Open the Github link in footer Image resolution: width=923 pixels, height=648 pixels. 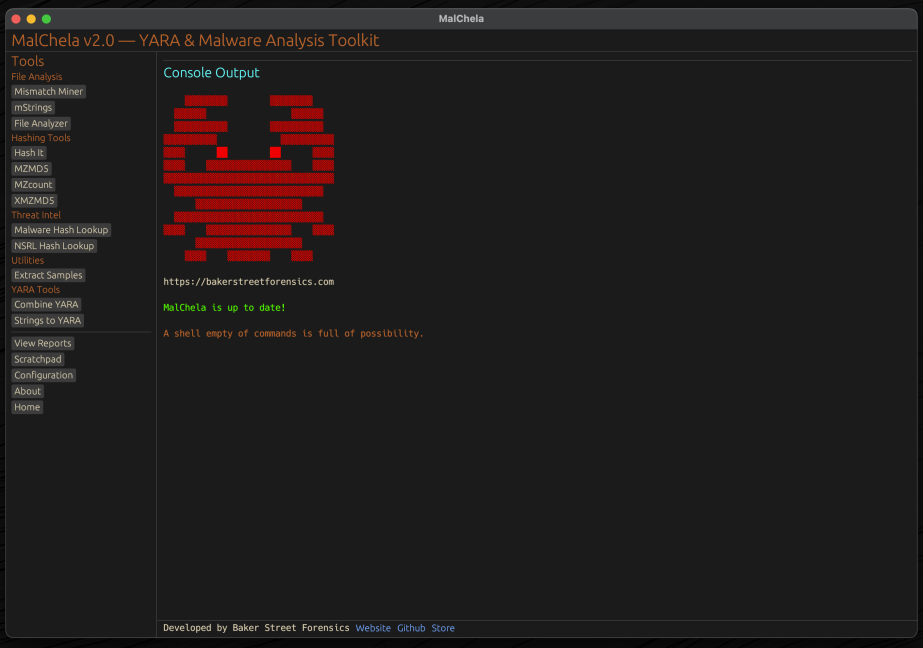tap(411, 629)
